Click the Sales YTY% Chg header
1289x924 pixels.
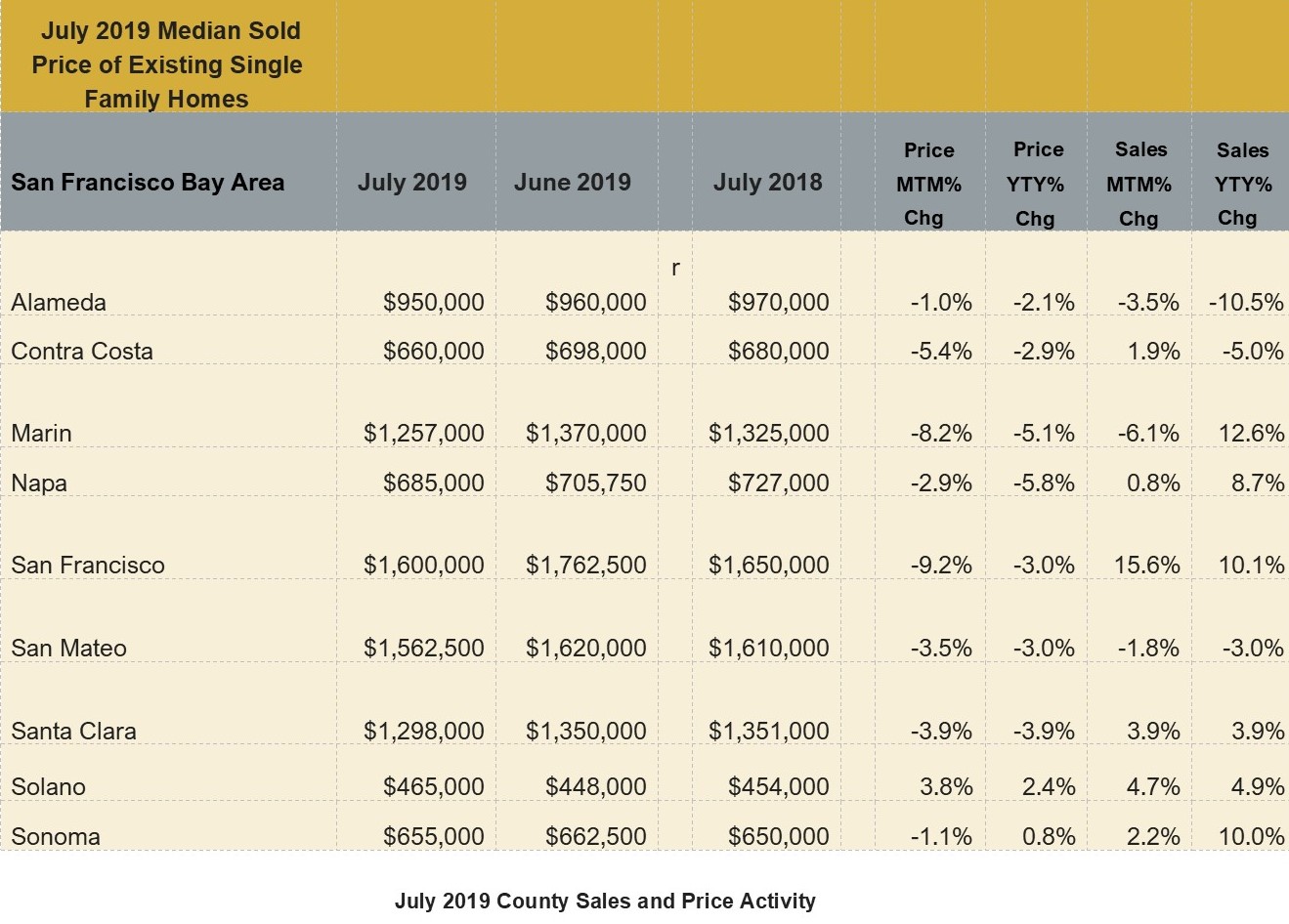1242,184
